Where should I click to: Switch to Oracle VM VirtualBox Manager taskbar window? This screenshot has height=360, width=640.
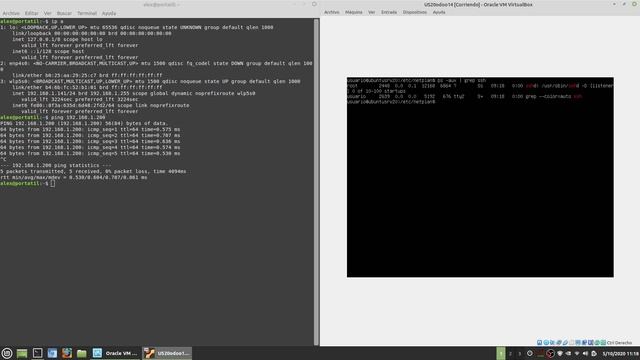tap(116, 353)
